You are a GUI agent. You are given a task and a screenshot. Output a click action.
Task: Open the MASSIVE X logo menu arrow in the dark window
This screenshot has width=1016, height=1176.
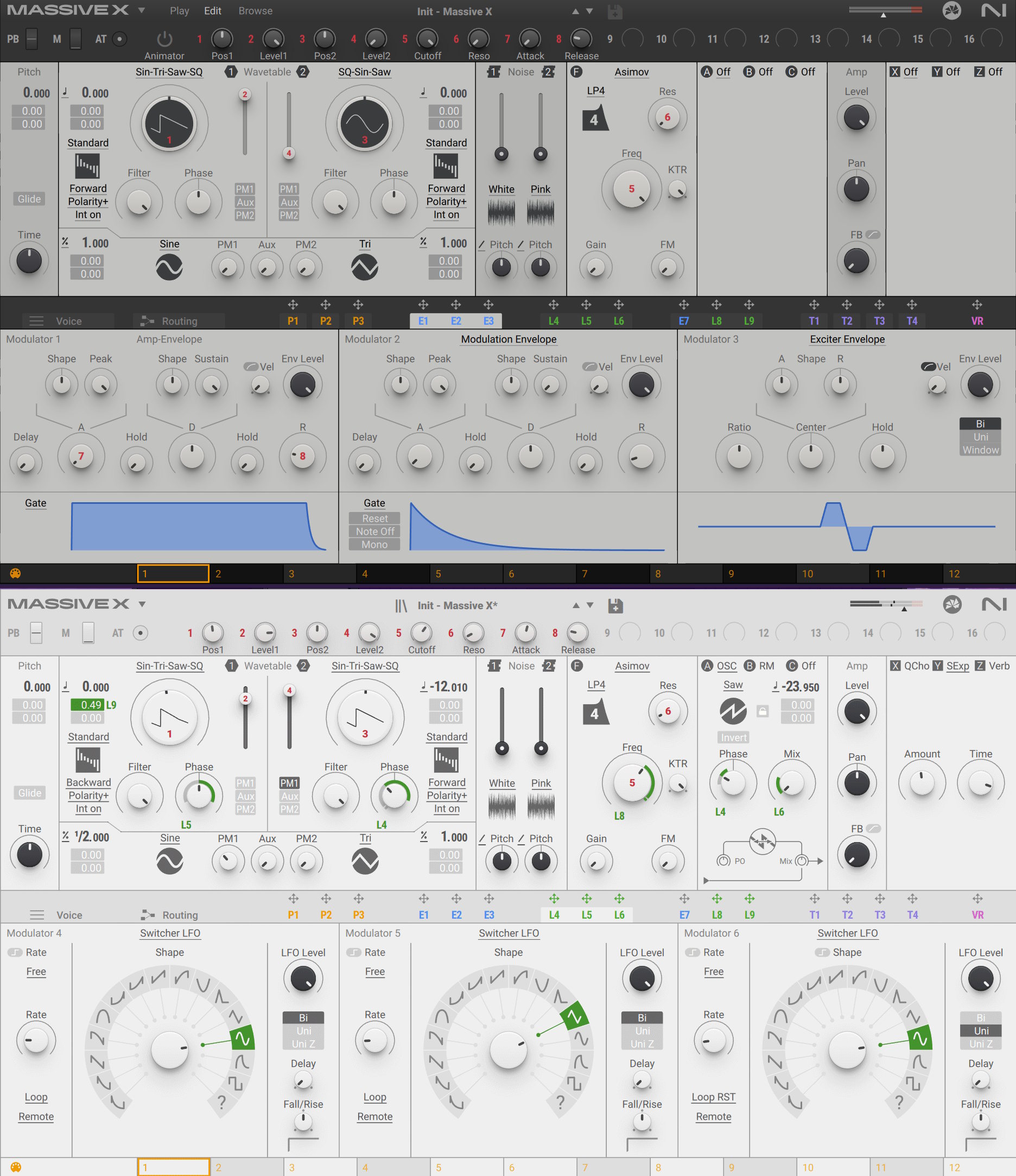click(141, 10)
